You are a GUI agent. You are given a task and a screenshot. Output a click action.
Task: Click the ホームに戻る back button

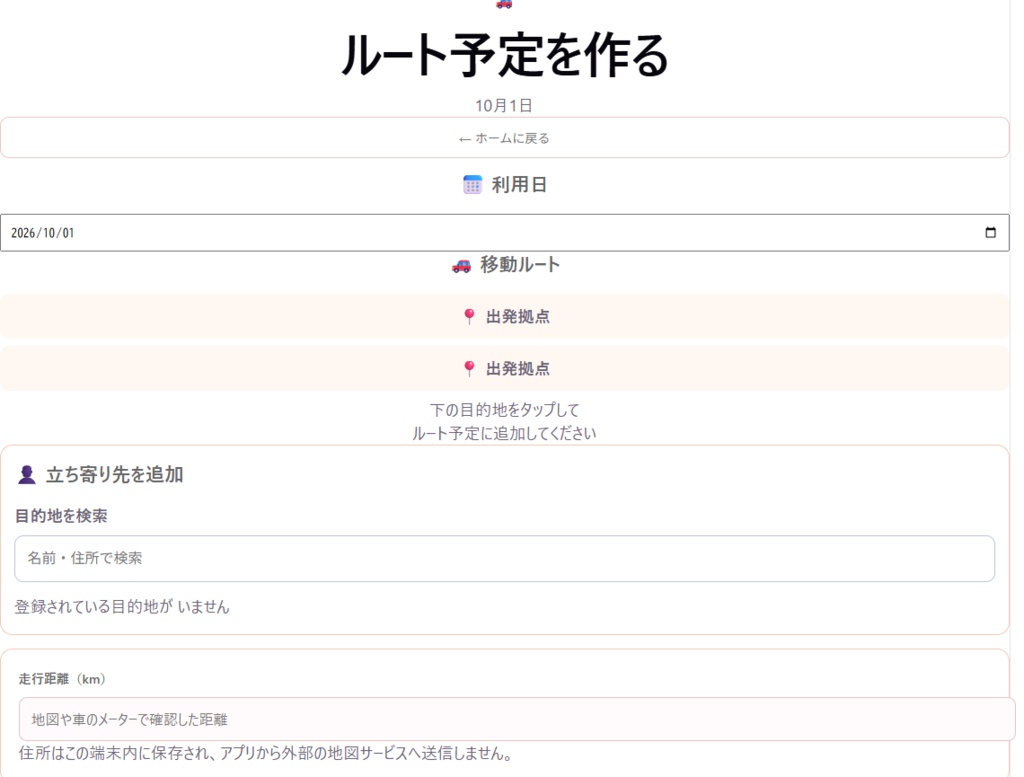[x=504, y=138]
